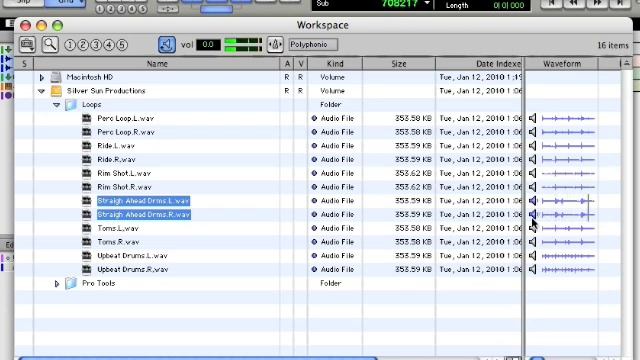Sort by the Date Indexed column header
The image size is (640, 360).
479,64
